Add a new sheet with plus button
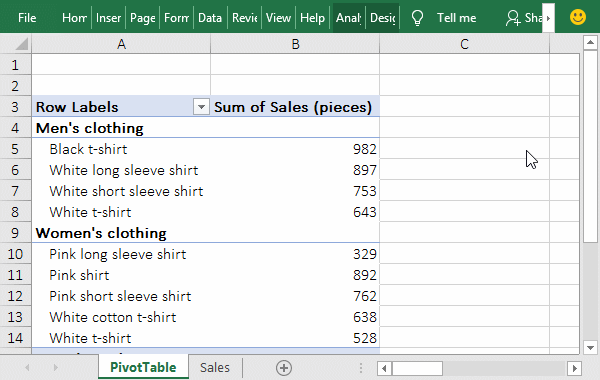This screenshot has height=380, width=600. coord(284,368)
